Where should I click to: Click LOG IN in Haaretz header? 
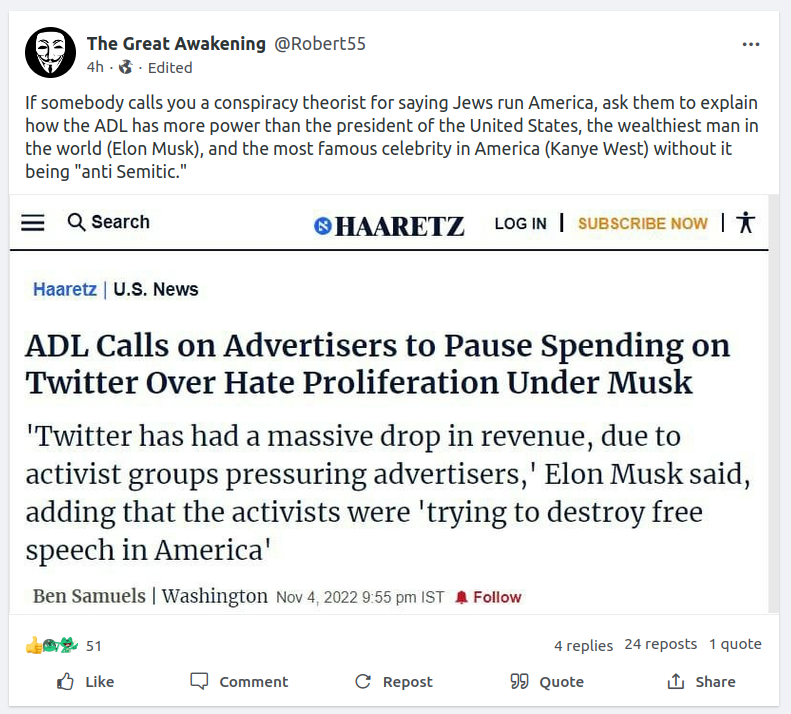[520, 223]
